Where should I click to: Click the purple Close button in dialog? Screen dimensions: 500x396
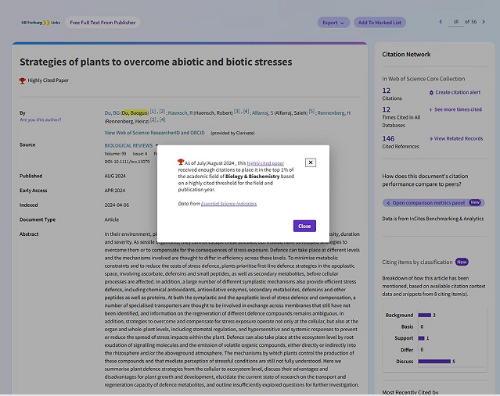coord(304,226)
